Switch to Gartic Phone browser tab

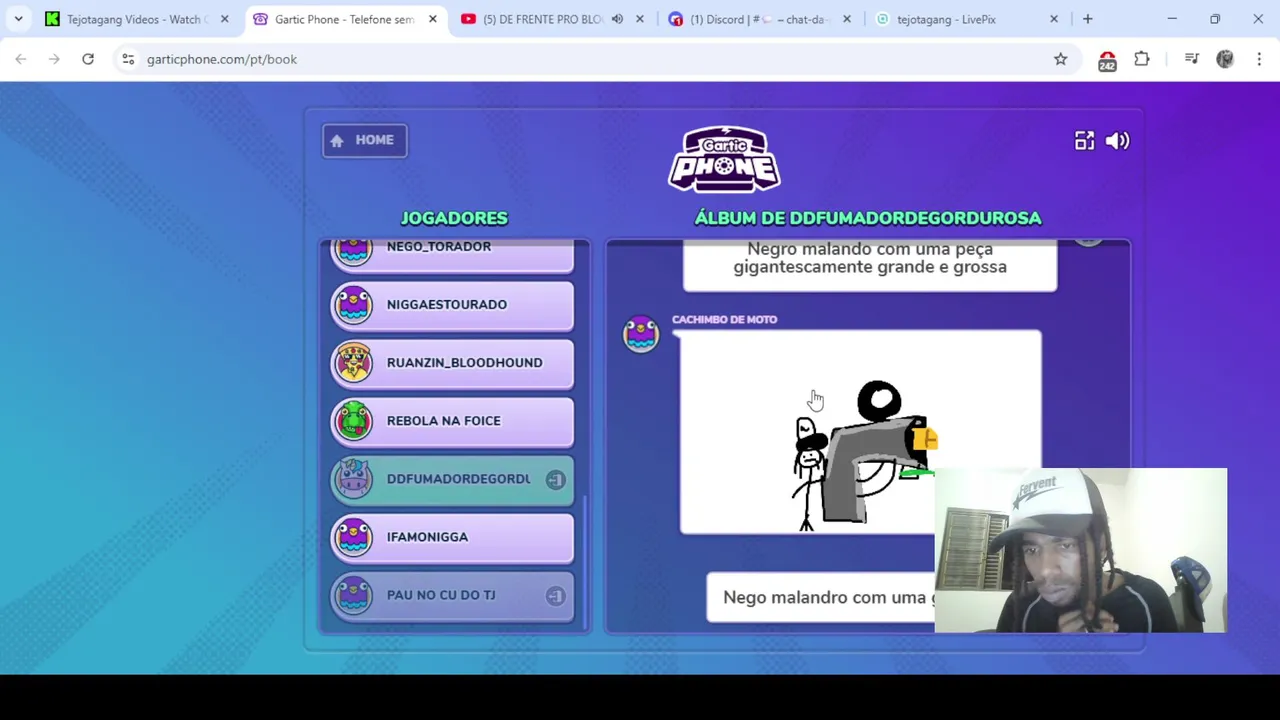tap(345, 19)
